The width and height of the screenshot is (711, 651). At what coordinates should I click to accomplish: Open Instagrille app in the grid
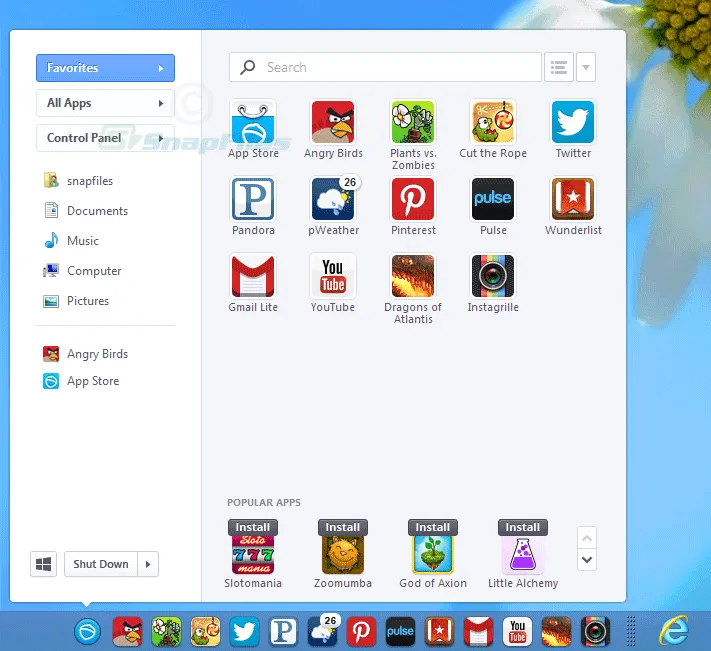click(x=493, y=276)
